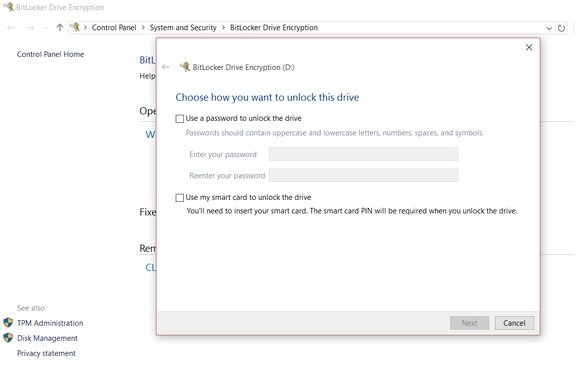Click the heading Choose how you want to unlock this drive
Viewport: 580px width, 365px height.
(x=267, y=97)
